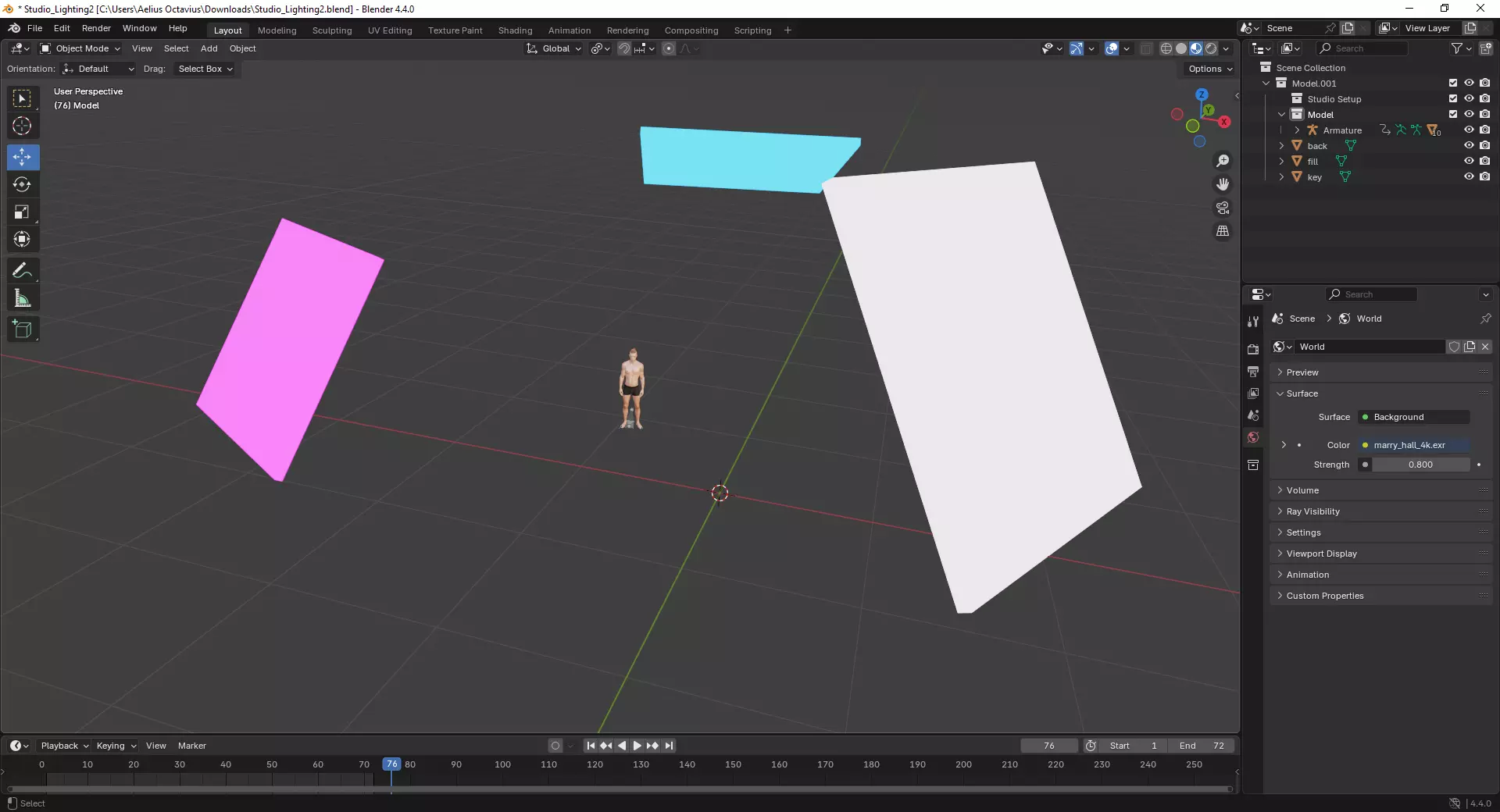Open the viewport Options dropdown
This screenshot has height=812, width=1500.
tap(1210, 69)
